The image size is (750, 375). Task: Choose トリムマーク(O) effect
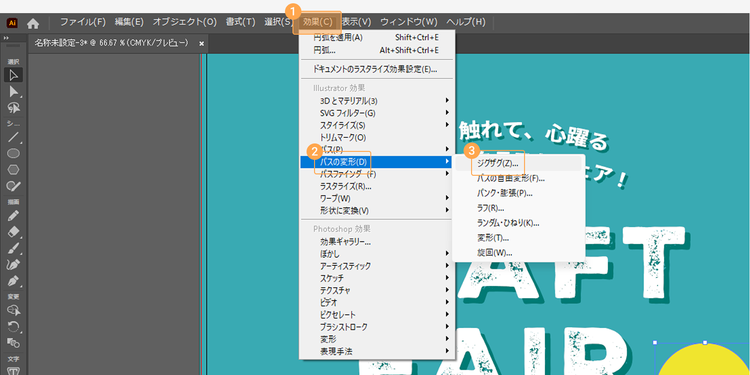click(x=377, y=138)
